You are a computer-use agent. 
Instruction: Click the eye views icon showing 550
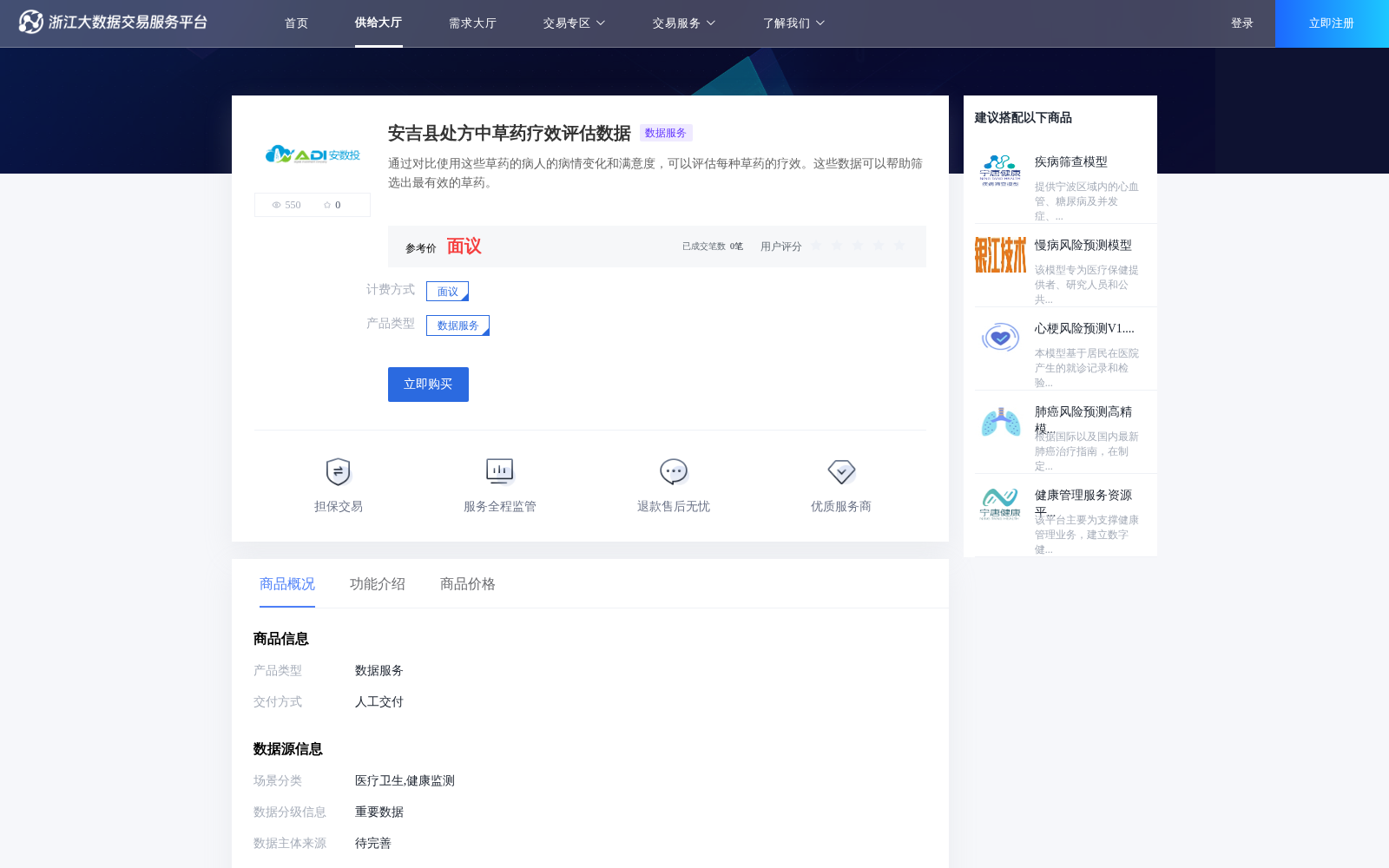(277, 205)
